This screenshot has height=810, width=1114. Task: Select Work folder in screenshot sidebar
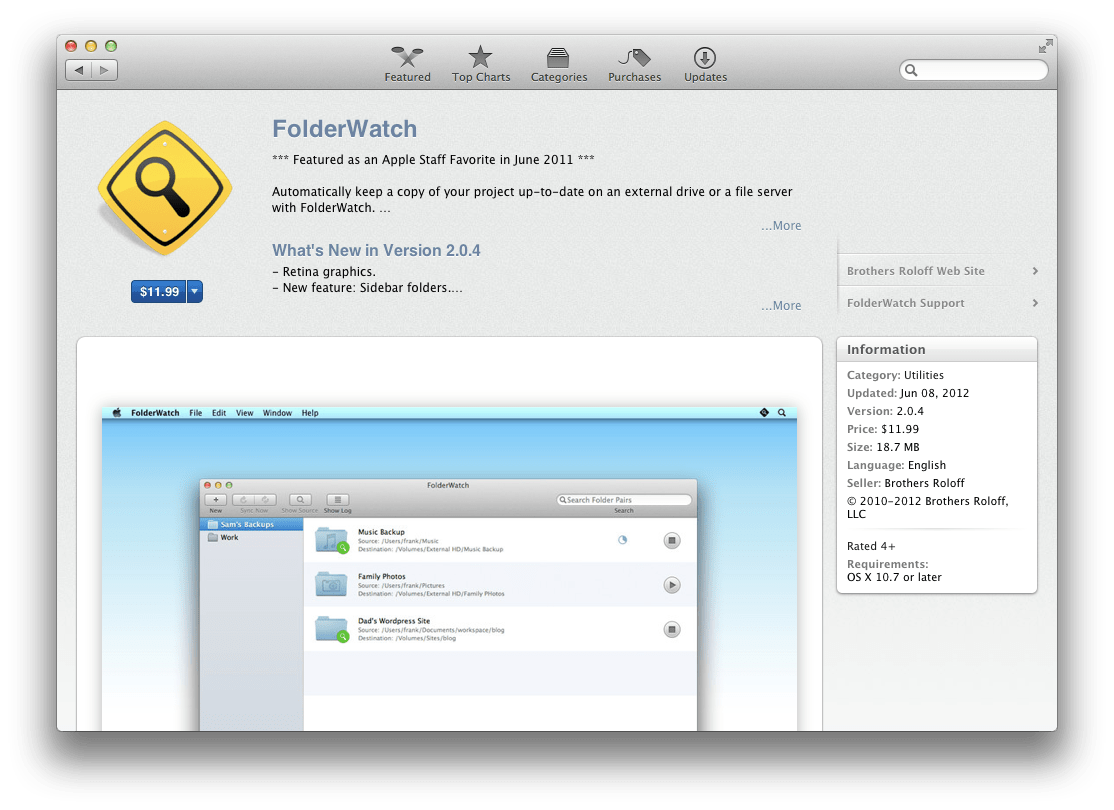point(252,537)
